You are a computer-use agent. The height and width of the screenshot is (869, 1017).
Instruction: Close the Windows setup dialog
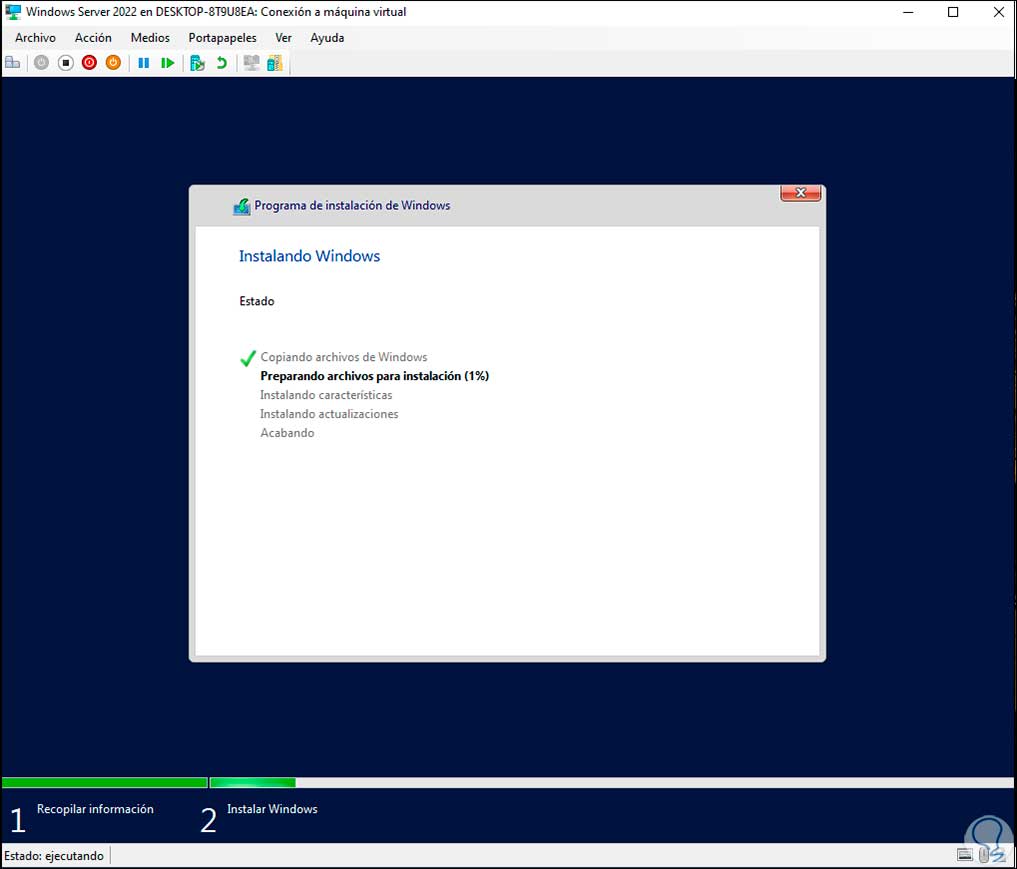pyautogui.click(x=800, y=193)
